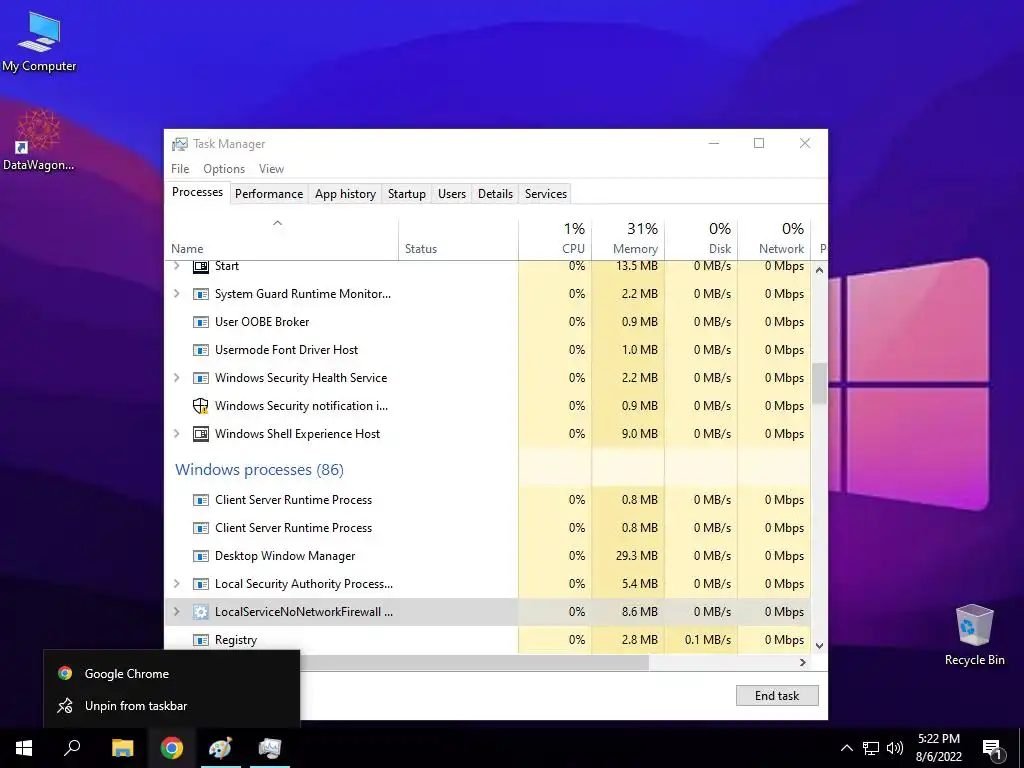Viewport: 1024px width, 768px height.
Task: Show hidden tray icons chevron
Action: pyautogui.click(x=846, y=748)
